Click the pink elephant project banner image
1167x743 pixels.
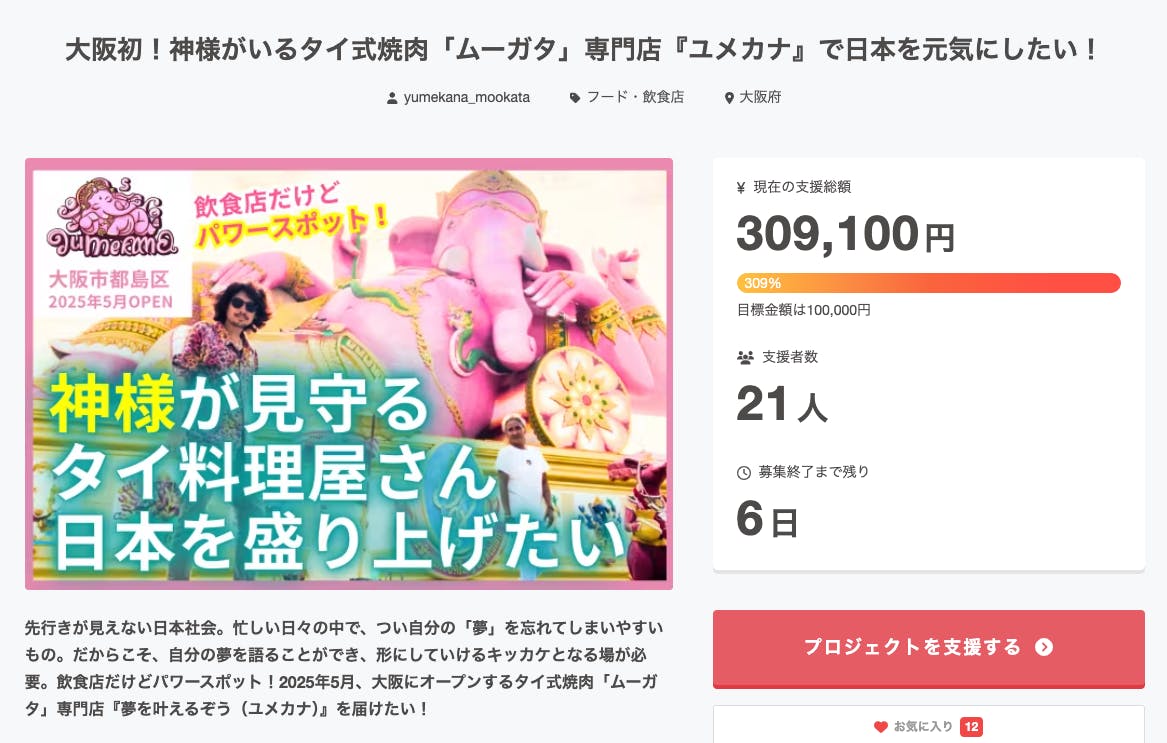[349, 374]
